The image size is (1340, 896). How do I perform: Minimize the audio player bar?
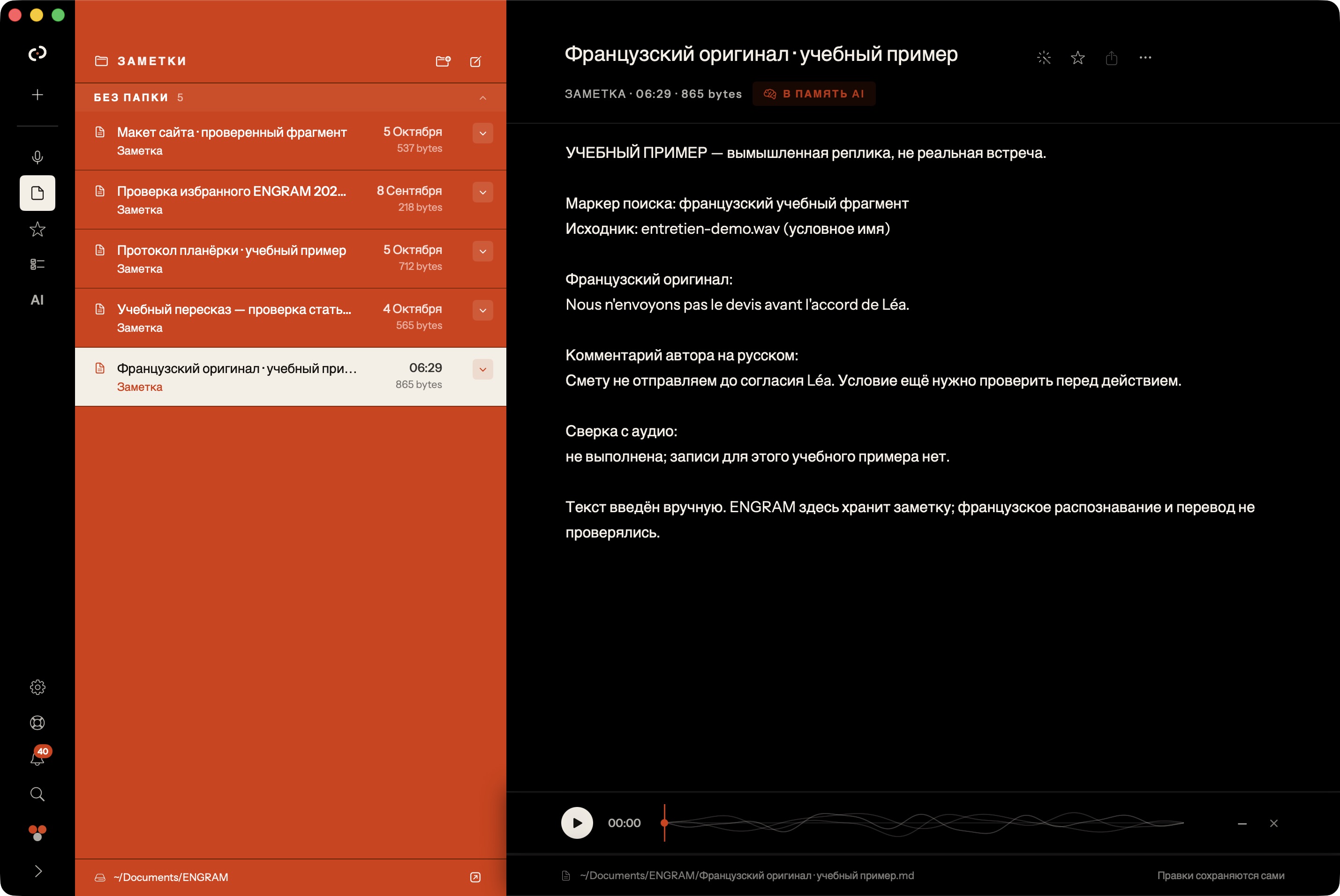click(1242, 823)
